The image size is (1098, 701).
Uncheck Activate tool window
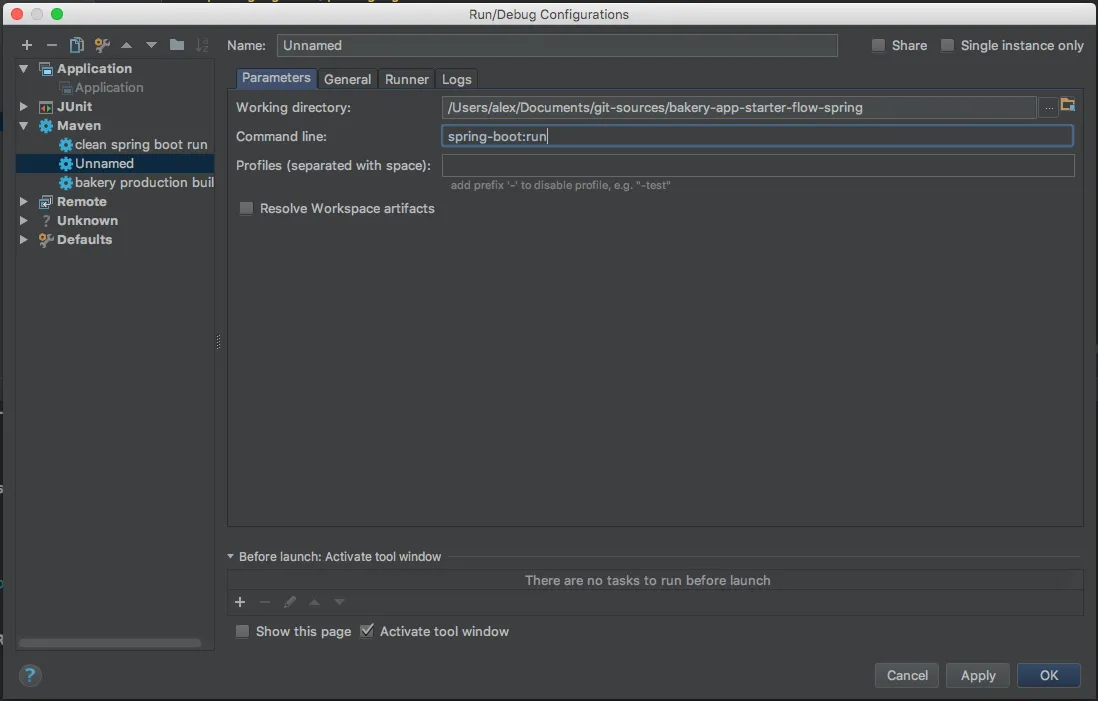tap(367, 631)
